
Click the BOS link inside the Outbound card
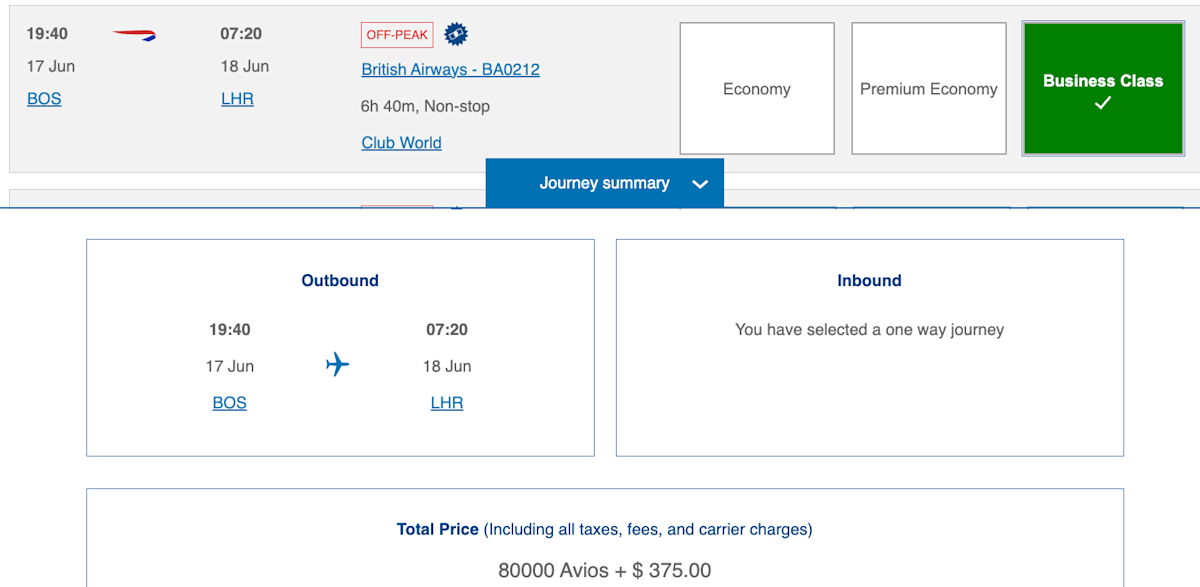click(229, 402)
